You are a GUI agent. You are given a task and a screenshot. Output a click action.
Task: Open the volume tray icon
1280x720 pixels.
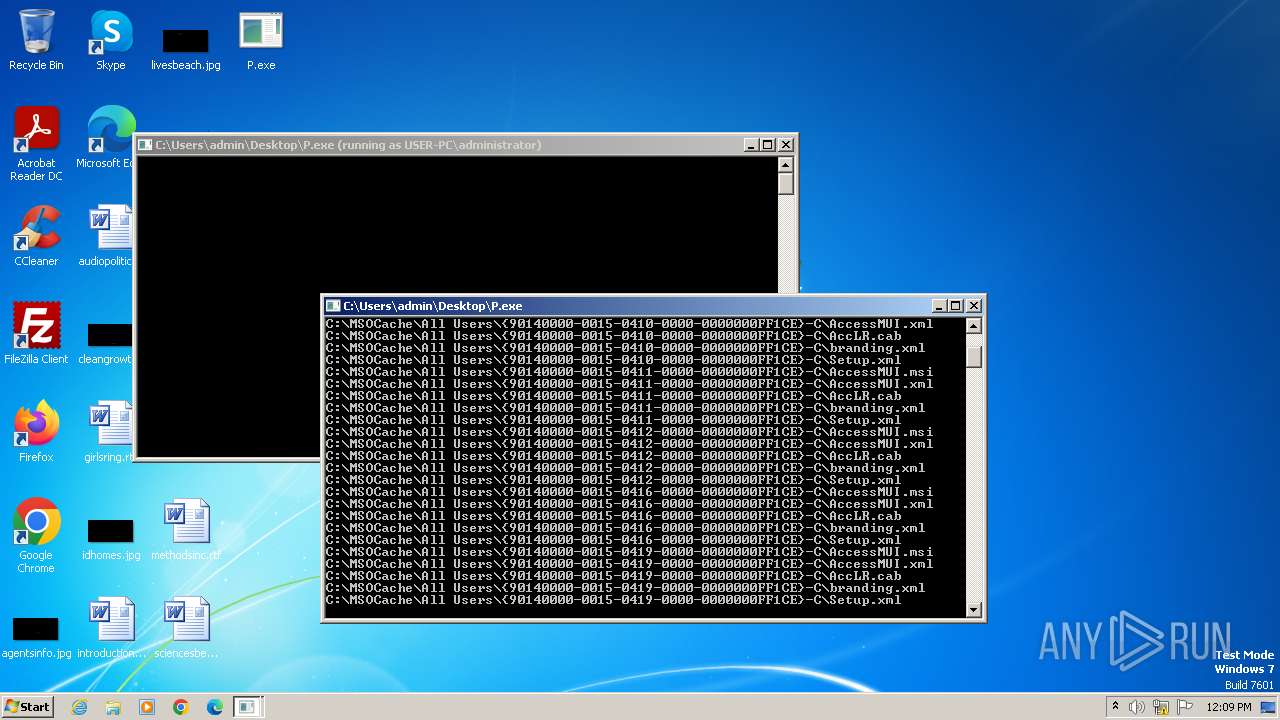1137,707
